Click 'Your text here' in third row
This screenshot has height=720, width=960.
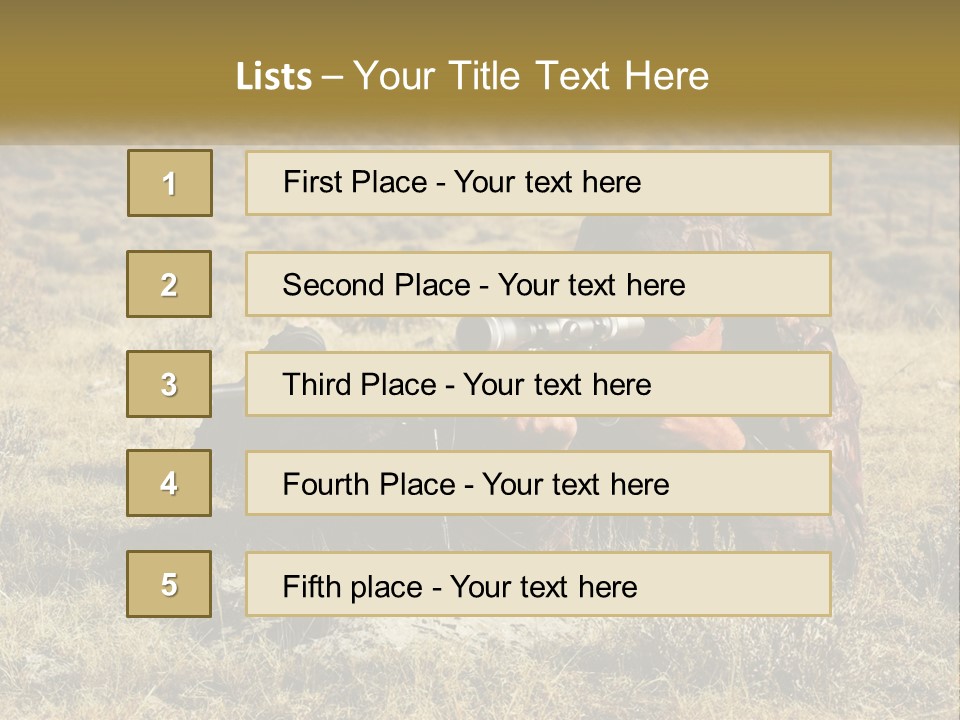coord(557,384)
